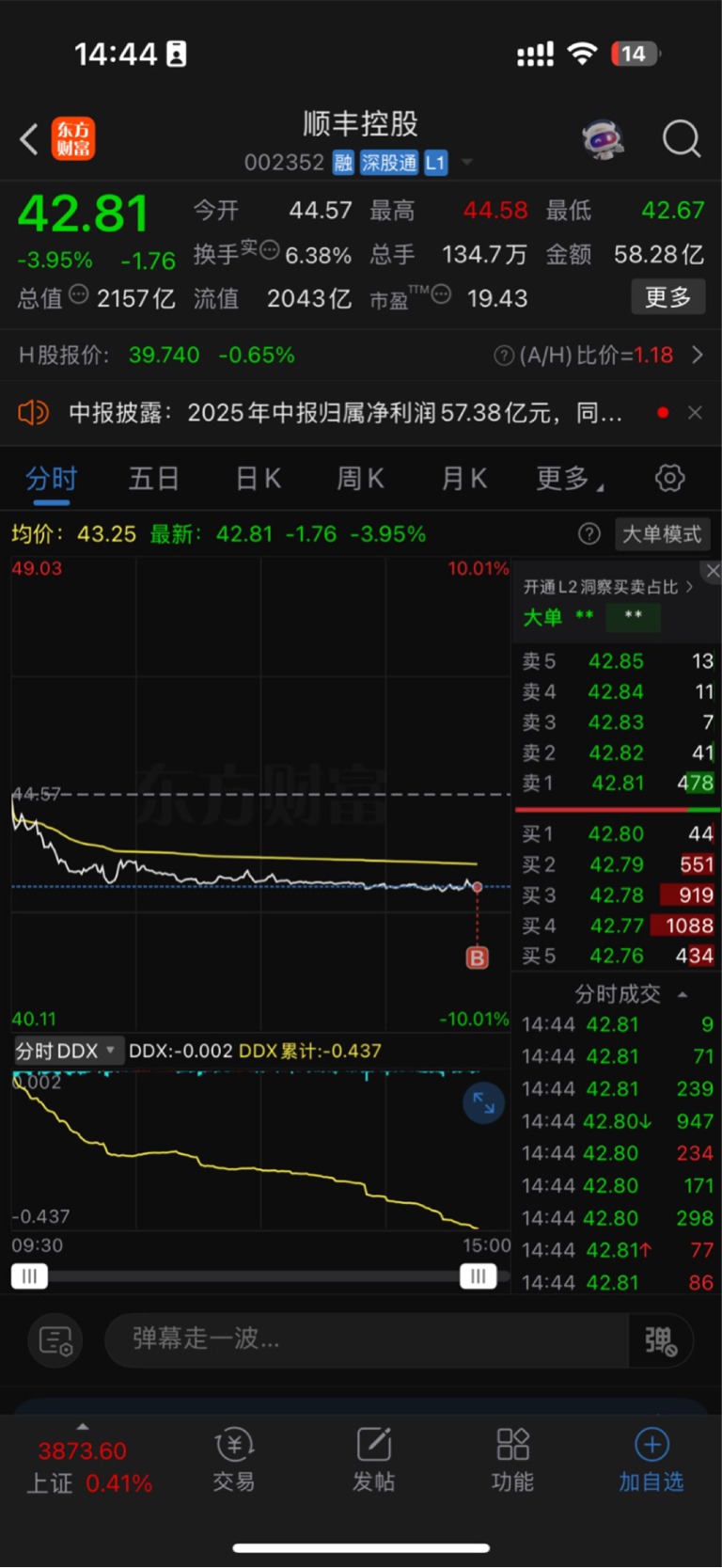Switch to the 五日 chart tab

pyautogui.click(x=154, y=479)
